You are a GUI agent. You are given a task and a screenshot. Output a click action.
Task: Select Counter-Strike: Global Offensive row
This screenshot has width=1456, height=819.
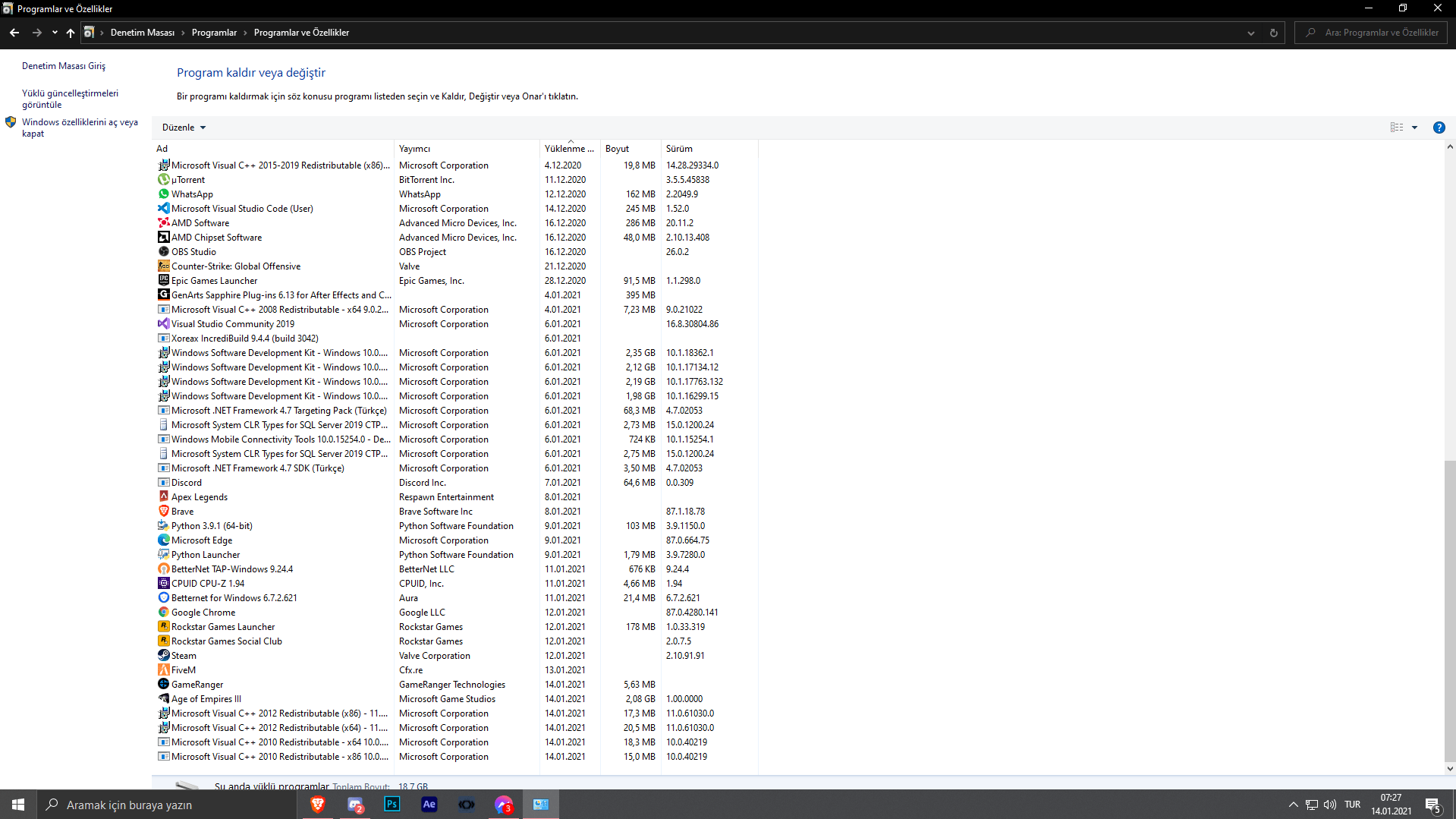tap(455, 266)
